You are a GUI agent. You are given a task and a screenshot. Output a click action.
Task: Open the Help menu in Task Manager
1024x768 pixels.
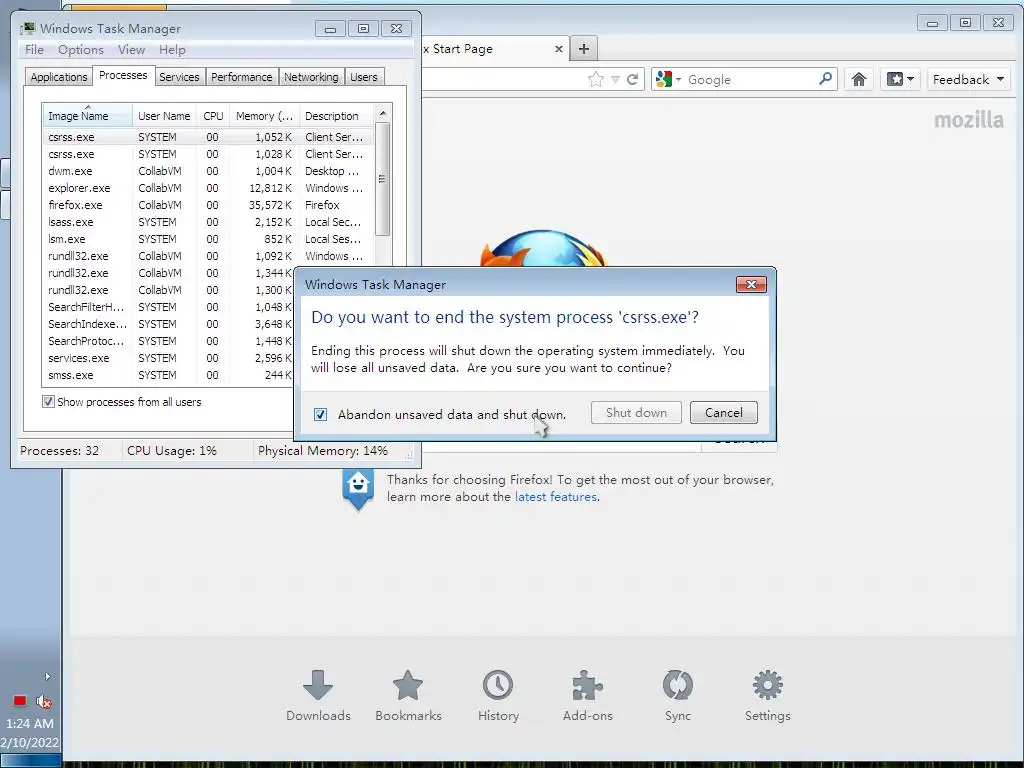click(172, 50)
